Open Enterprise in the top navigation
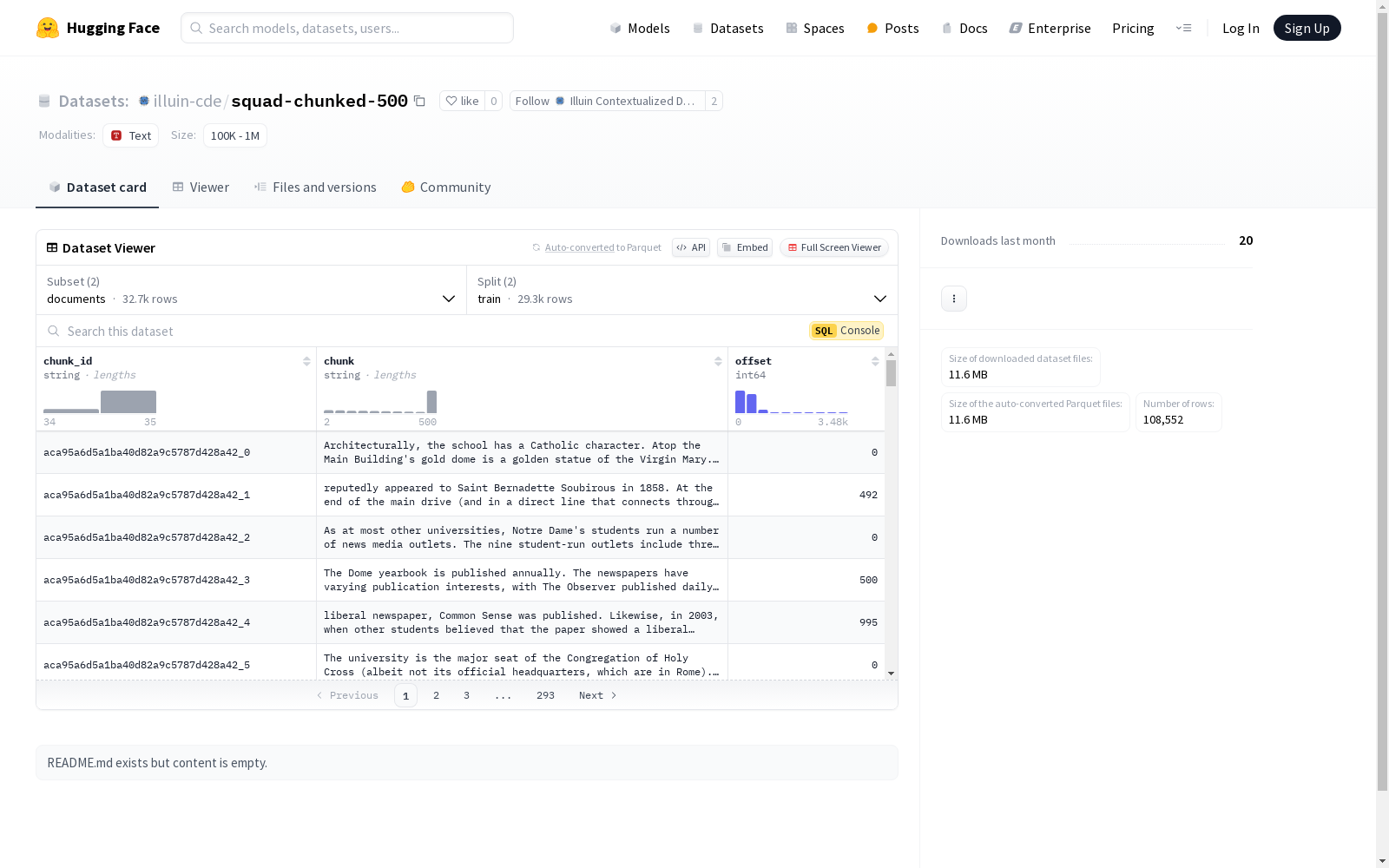The image size is (1389, 868). pos(1050,28)
